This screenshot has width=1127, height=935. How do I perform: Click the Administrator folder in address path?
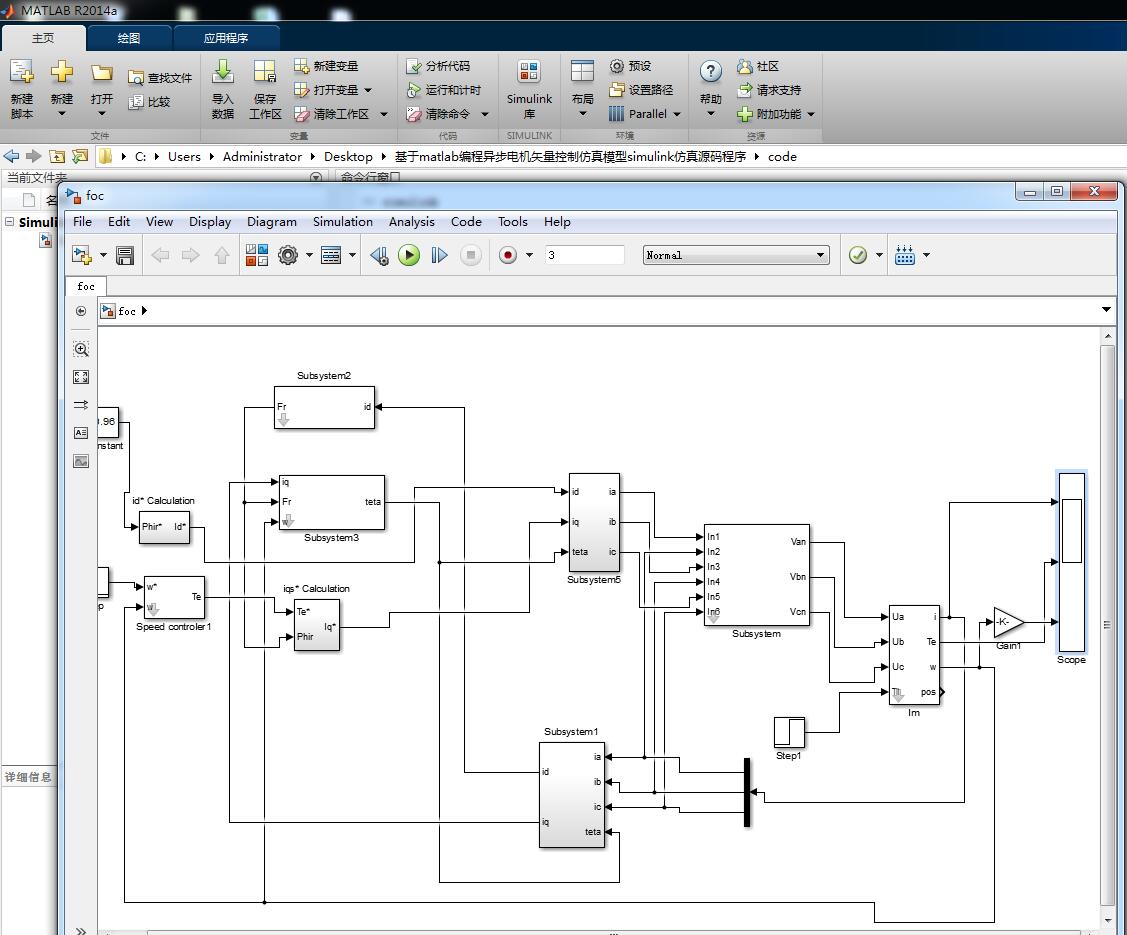pos(262,157)
